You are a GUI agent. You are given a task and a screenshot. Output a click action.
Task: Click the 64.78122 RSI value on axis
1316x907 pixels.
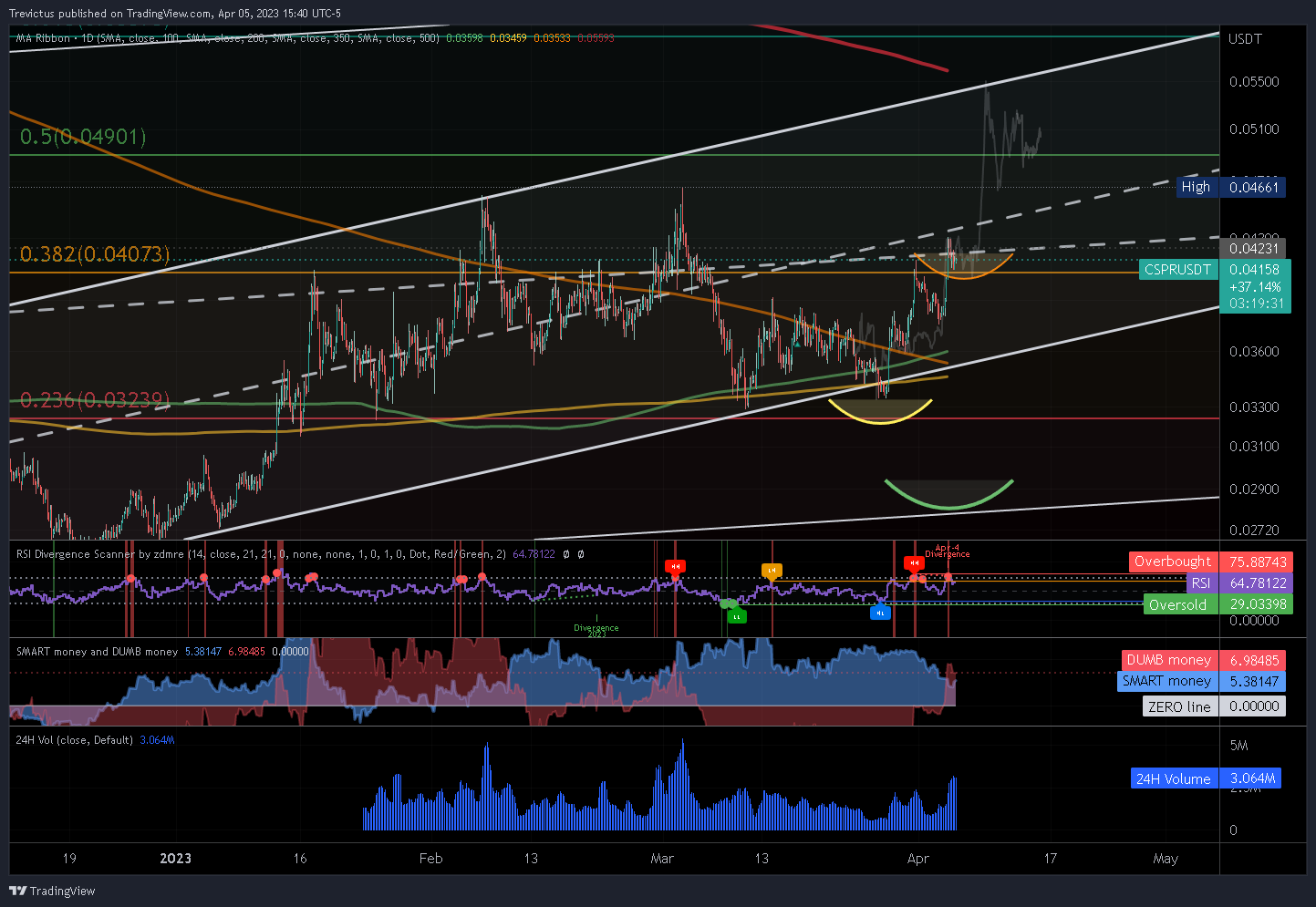[x=1256, y=583]
